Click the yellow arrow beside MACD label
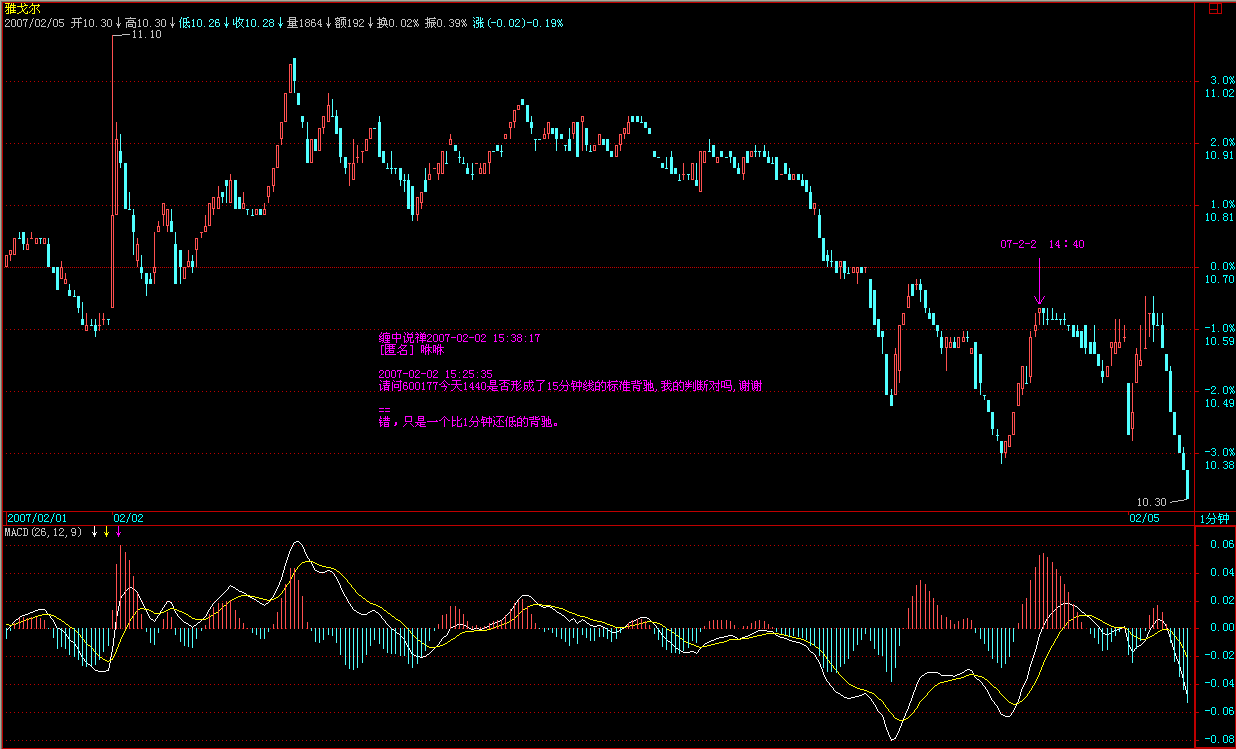Image resolution: width=1236 pixels, height=749 pixels. tap(107, 532)
